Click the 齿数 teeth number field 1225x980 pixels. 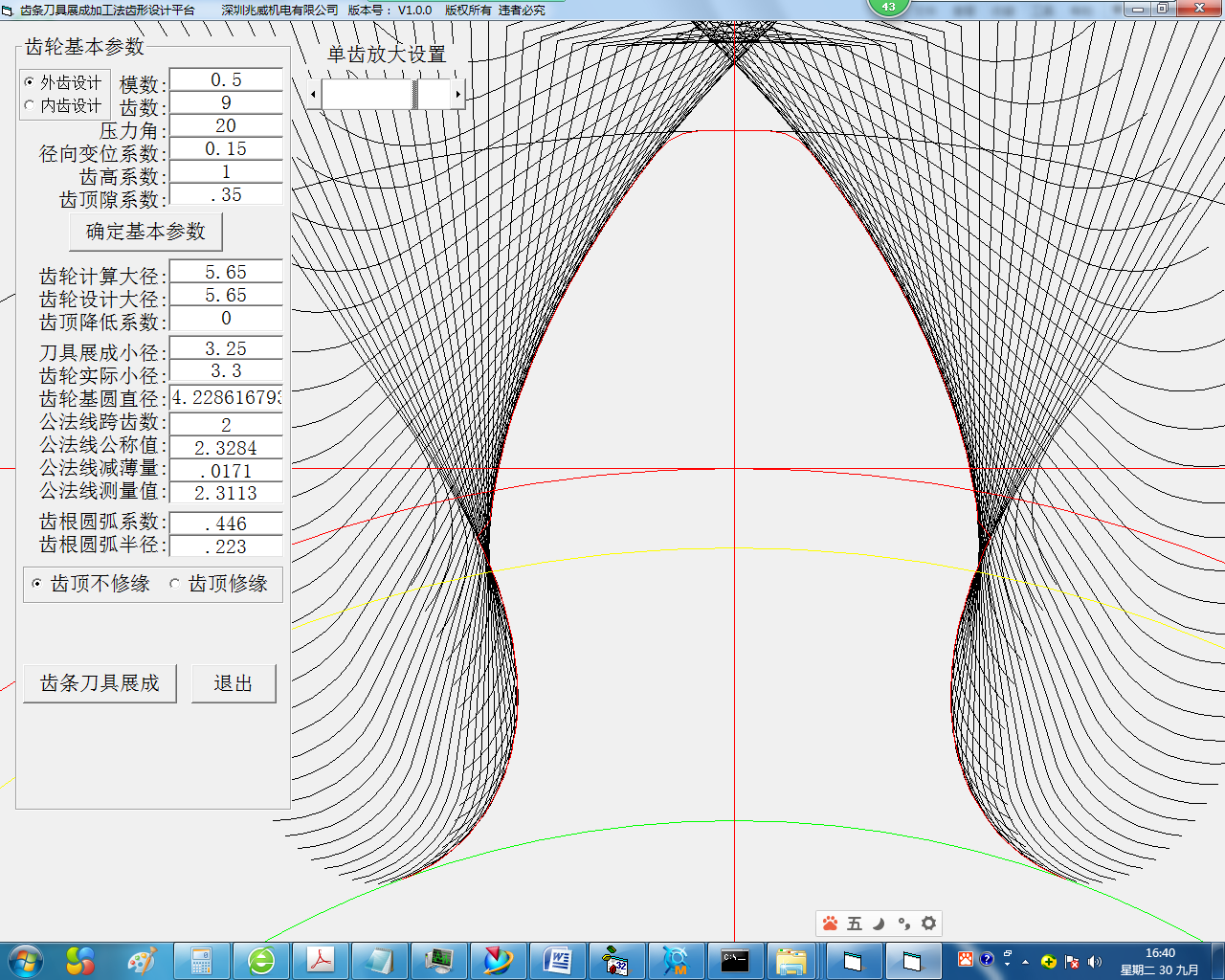tap(226, 102)
